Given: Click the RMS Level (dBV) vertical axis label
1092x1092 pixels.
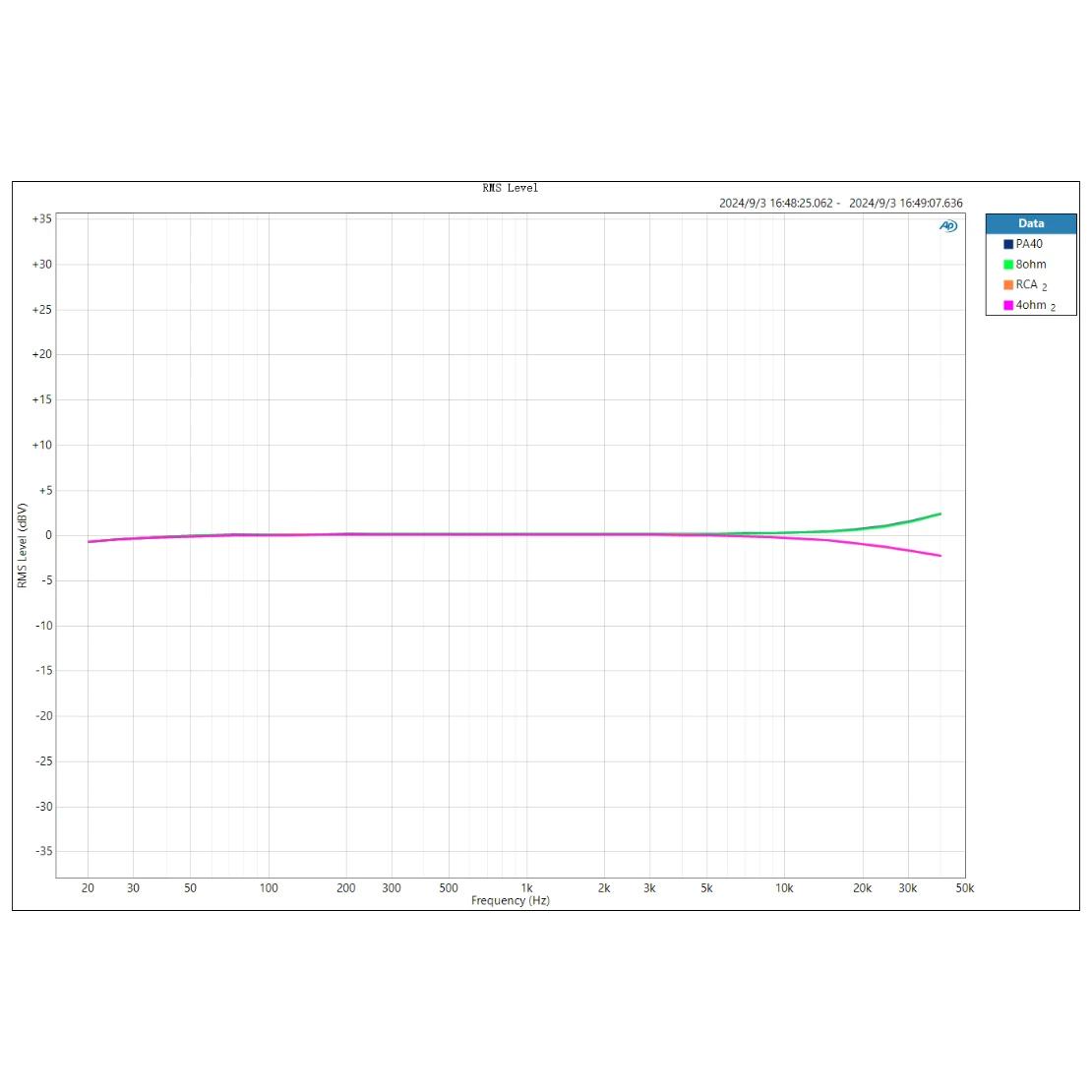Looking at the screenshot, I should pos(22,545).
